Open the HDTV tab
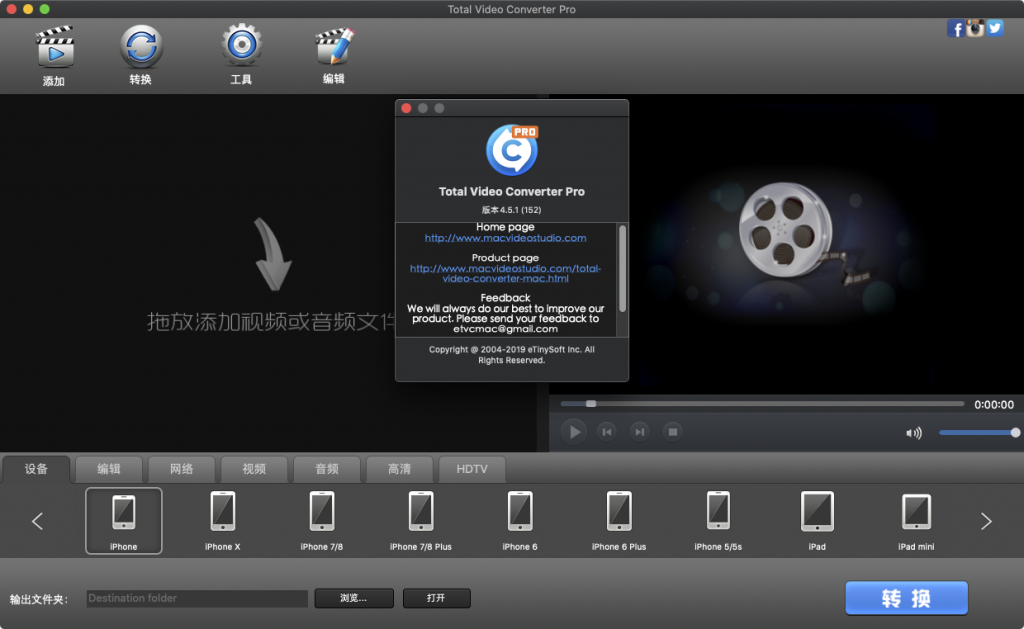Image resolution: width=1024 pixels, height=629 pixels. [472, 469]
